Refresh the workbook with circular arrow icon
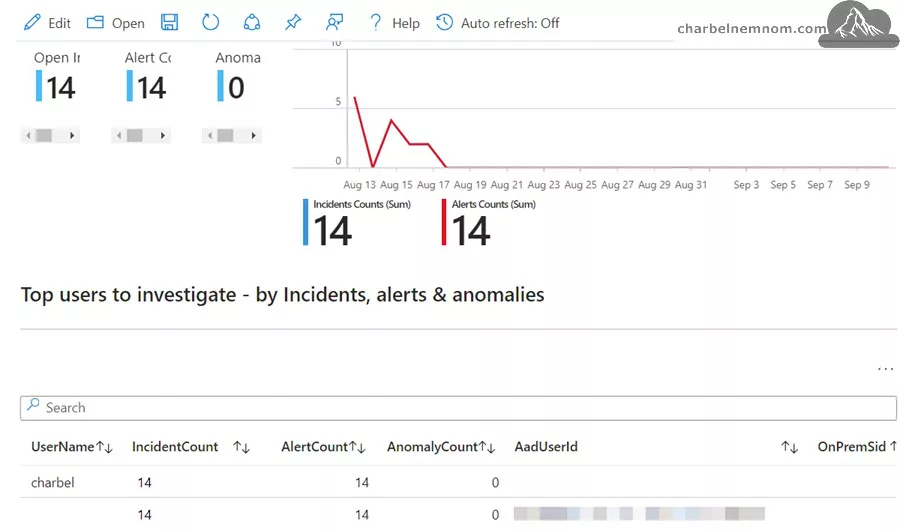Viewport: 900px width, 530px height. pos(211,22)
